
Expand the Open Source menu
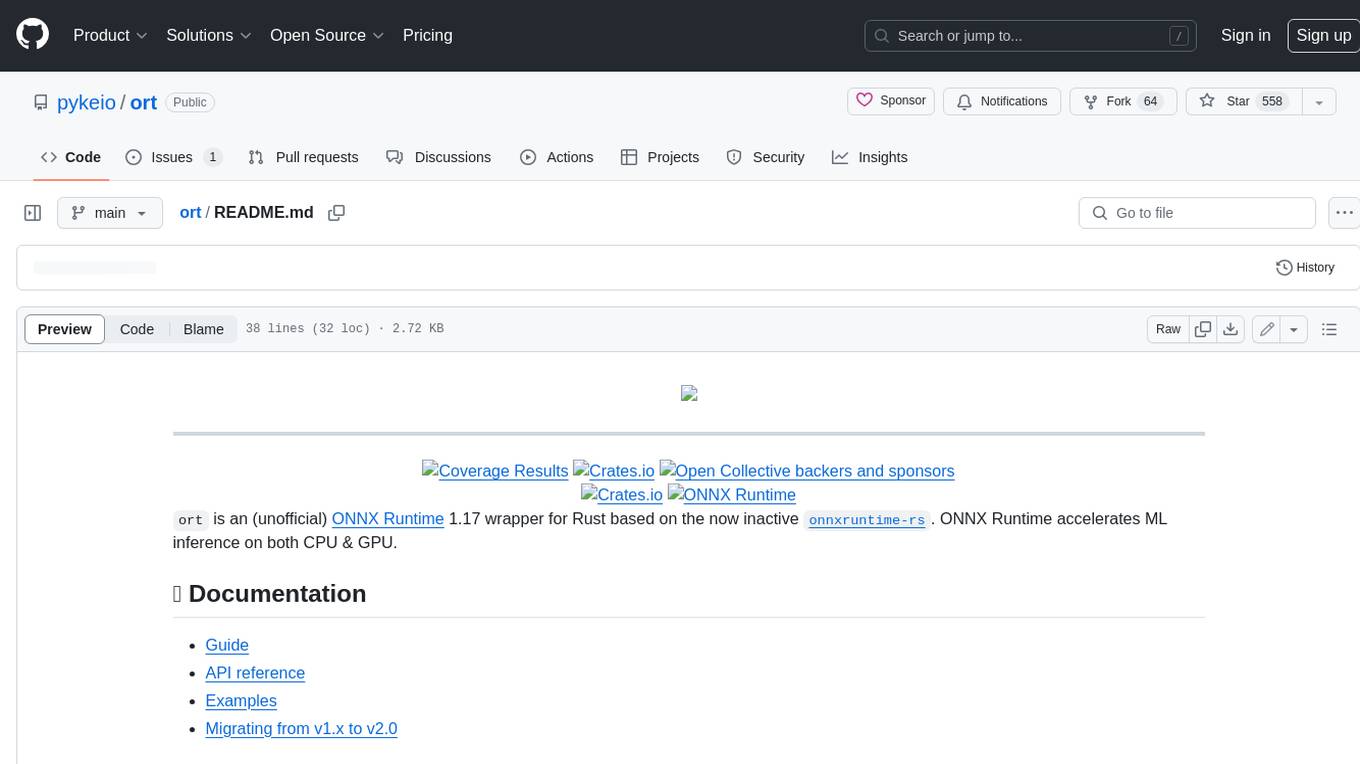327,35
